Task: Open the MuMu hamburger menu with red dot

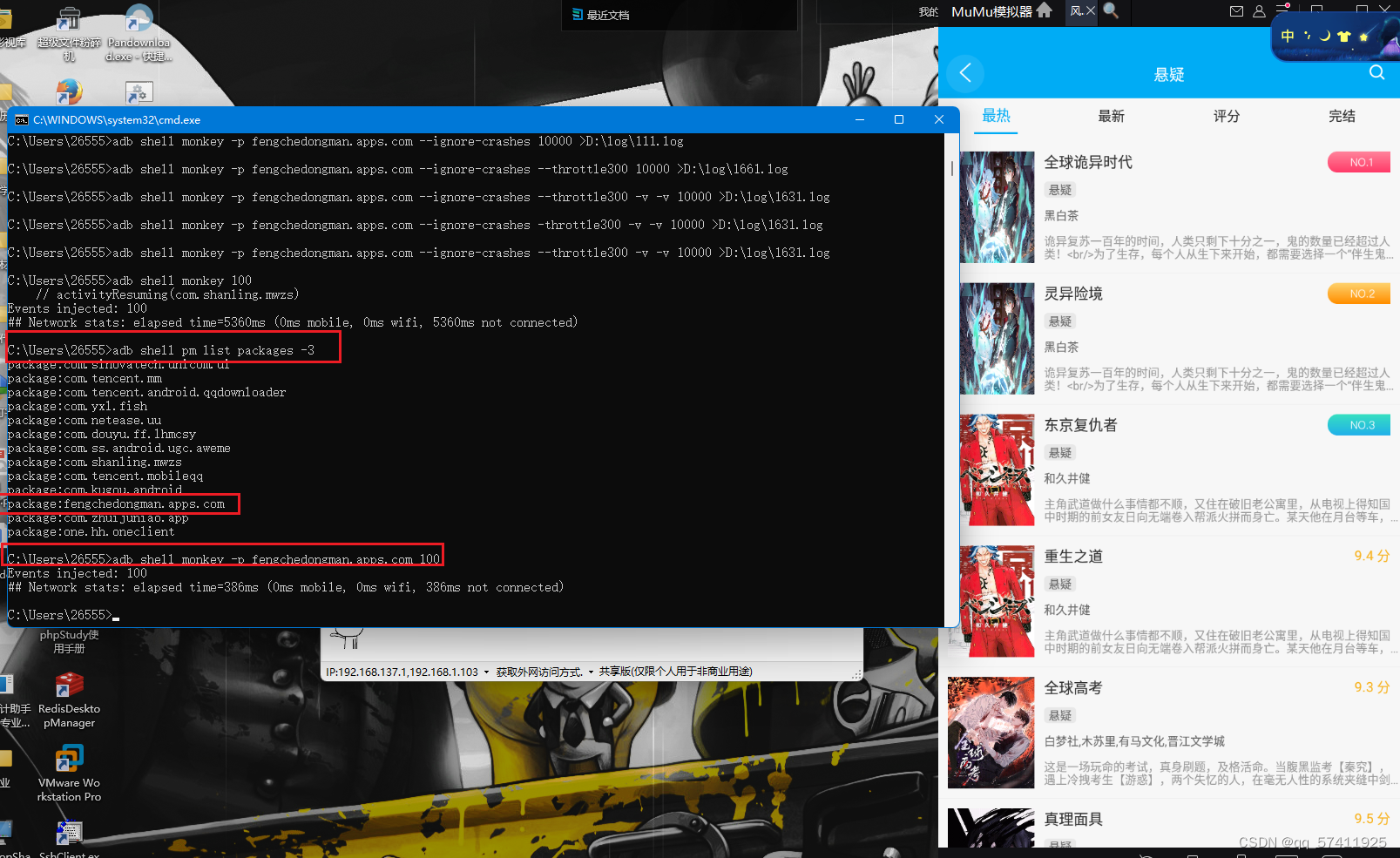Action: [1282, 10]
